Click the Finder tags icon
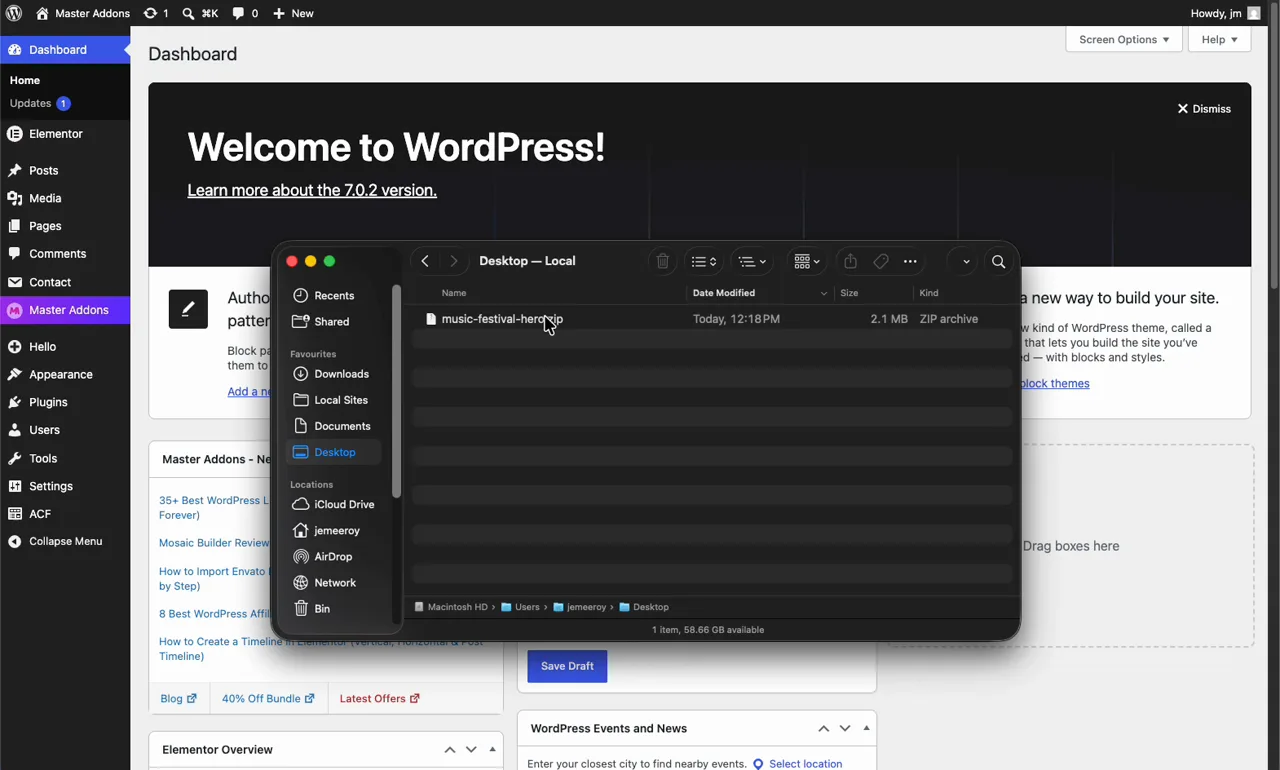This screenshot has width=1280, height=770. (x=881, y=262)
